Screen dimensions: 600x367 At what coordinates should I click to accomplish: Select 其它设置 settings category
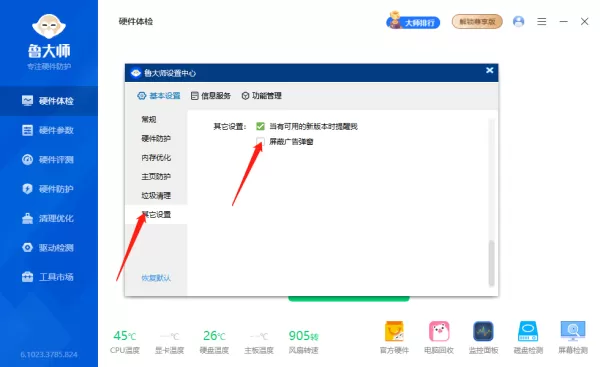(156, 215)
